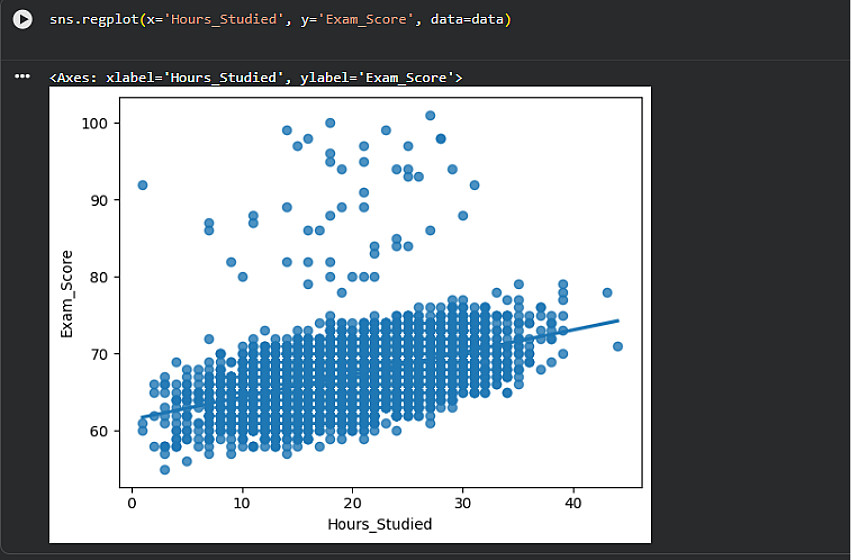Click the rightmost data point near score 71
The width and height of the screenshot is (851, 560).
618,346
